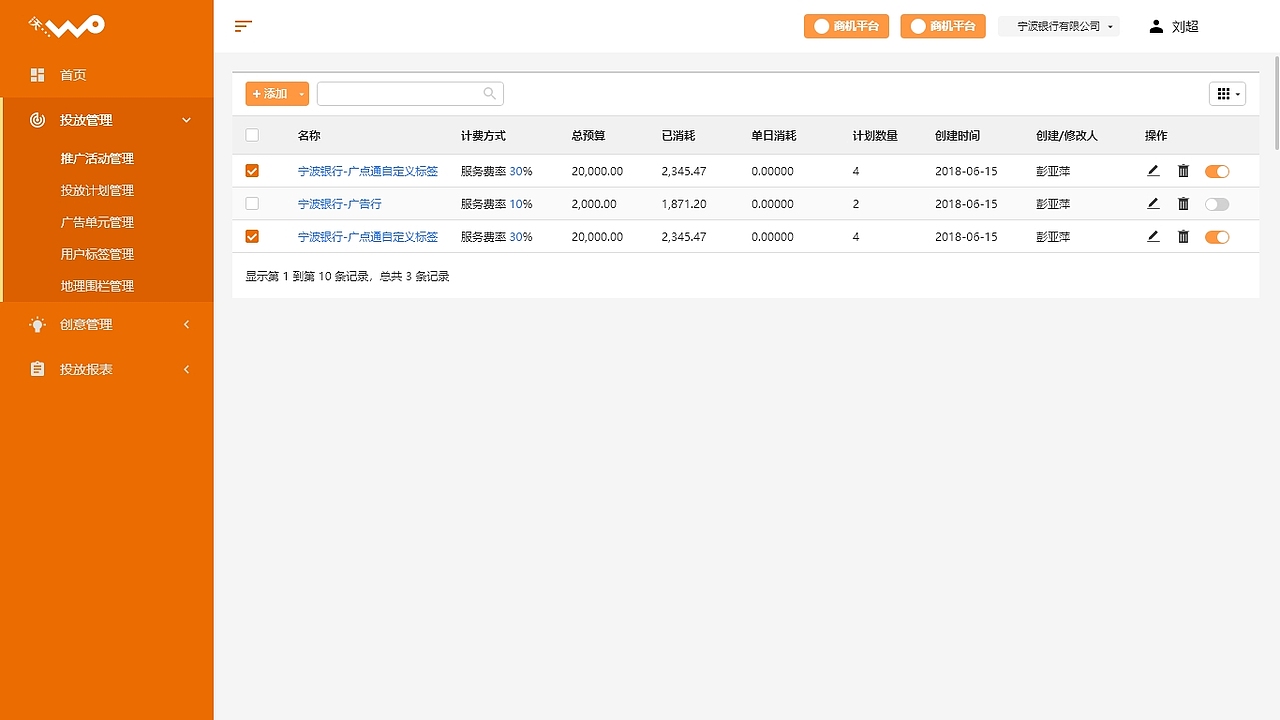Viewport: 1280px width, 720px height.
Task: Open 地理围栏管理 from the sidebar
Action: click(95, 285)
